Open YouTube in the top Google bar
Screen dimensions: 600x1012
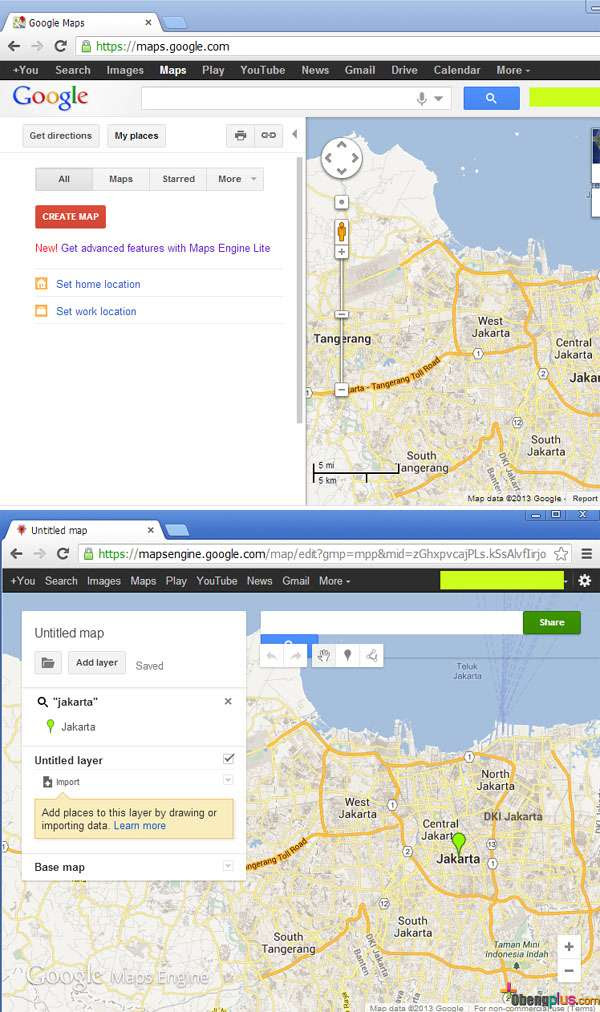click(263, 70)
